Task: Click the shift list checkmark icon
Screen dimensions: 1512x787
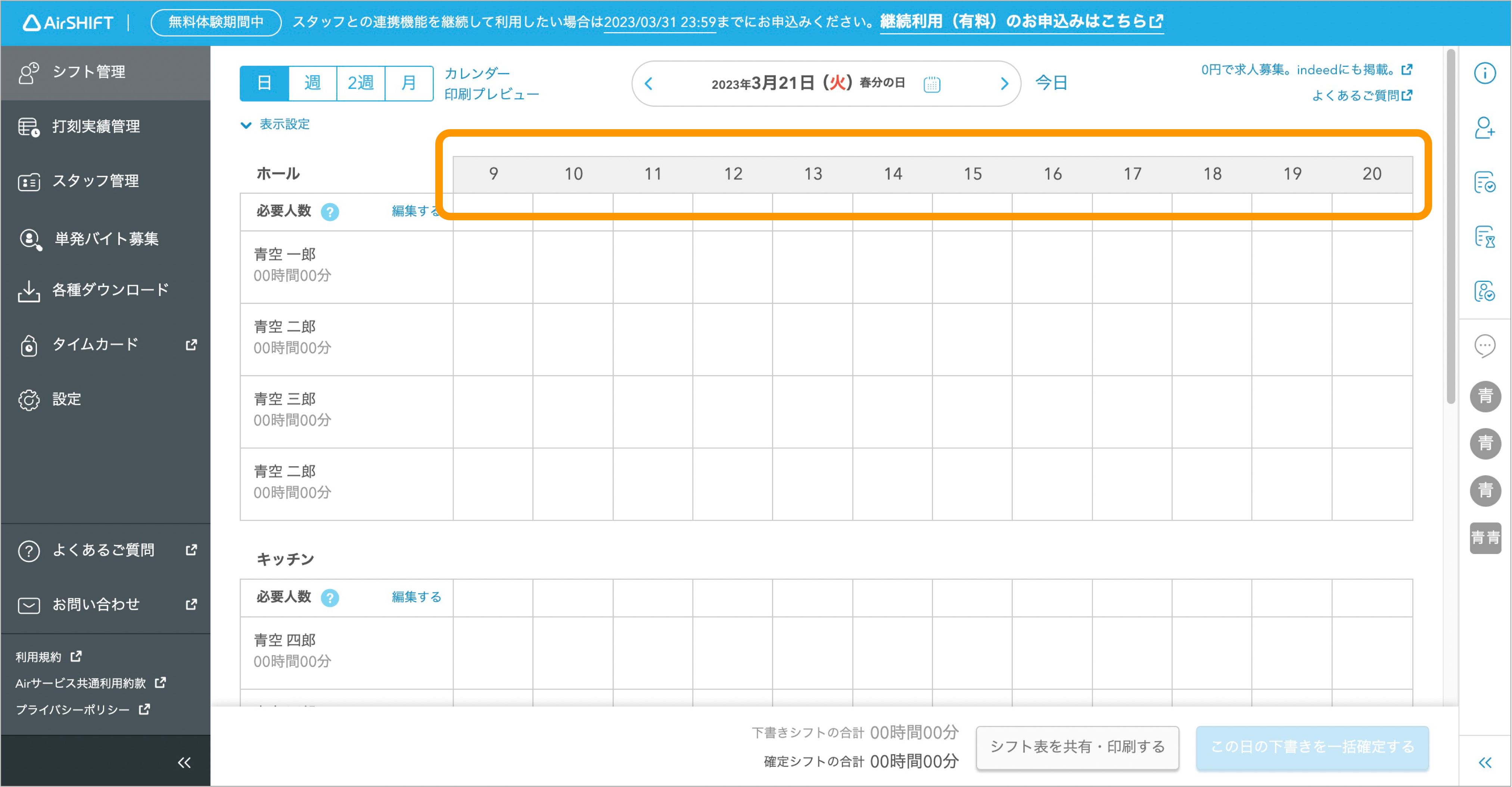Action: click(1485, 183)
